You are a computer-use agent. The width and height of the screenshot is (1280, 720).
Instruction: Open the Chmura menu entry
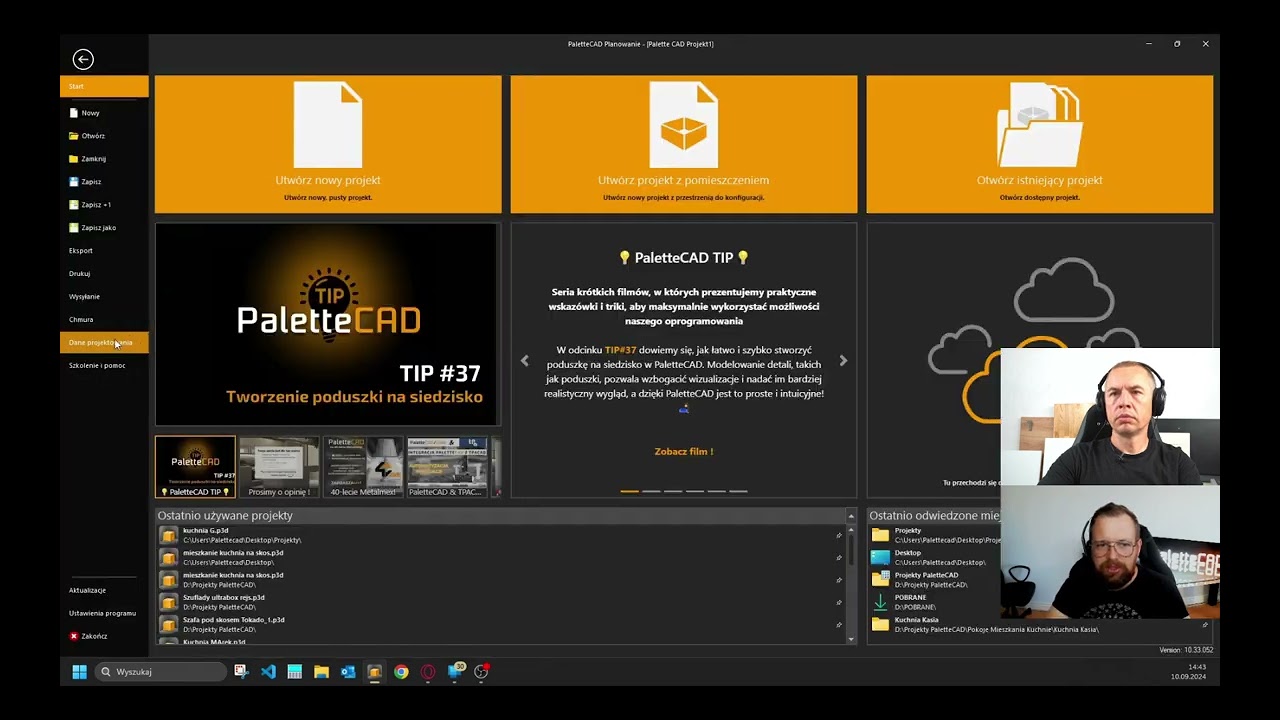pyautogui.click(x=81, y=320)
